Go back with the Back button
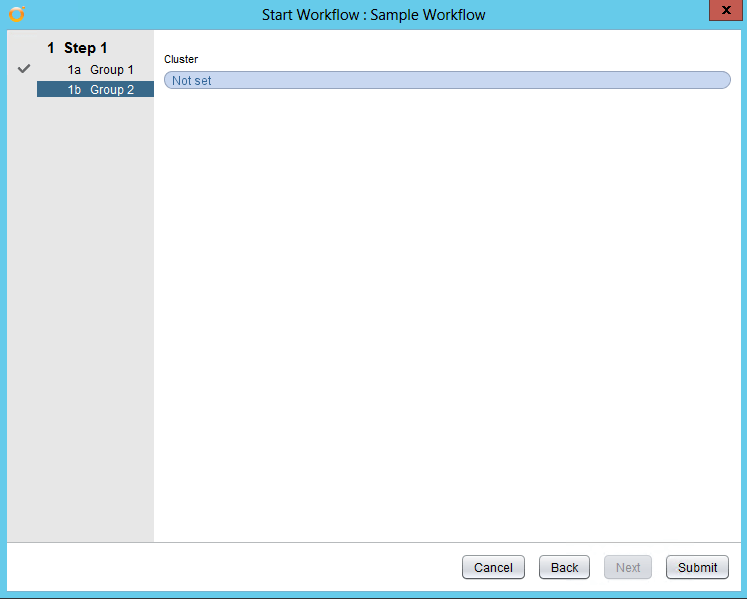This screenshot has width=747, height=599. tap(564, 567)
